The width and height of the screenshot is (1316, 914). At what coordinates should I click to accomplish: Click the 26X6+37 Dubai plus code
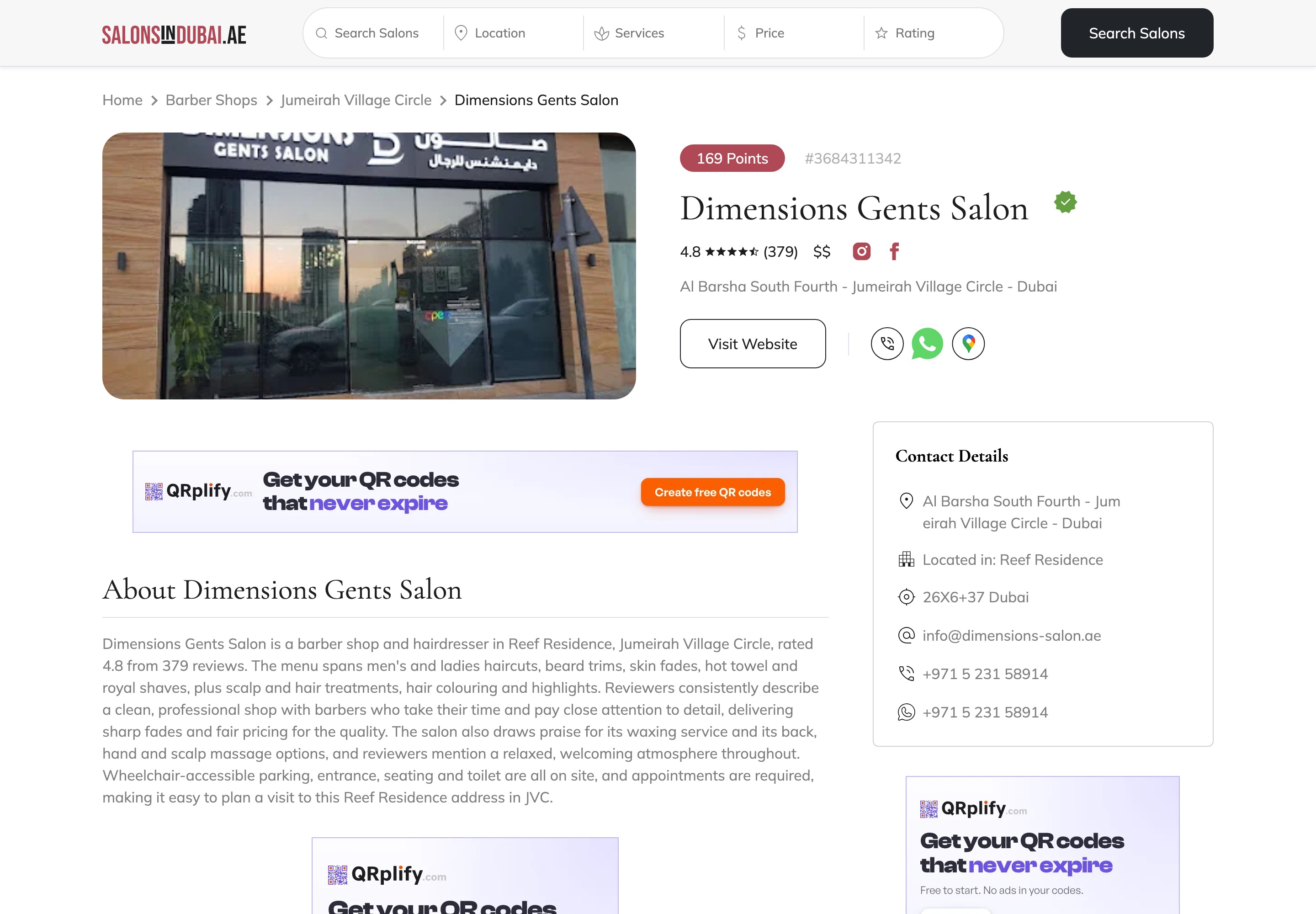click(x=975, y=597)
